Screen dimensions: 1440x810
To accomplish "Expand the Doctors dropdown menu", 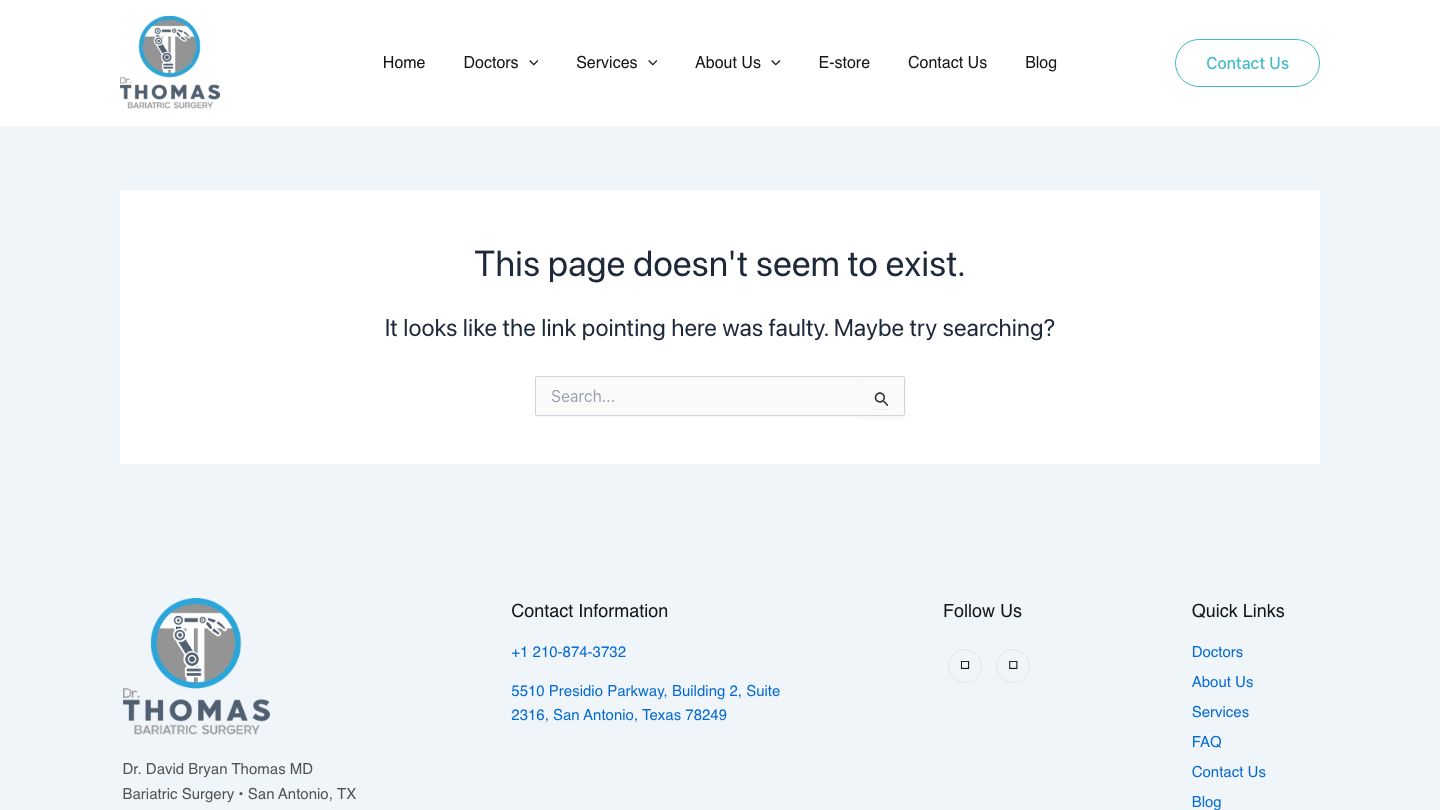I will (x=501, y=62).
